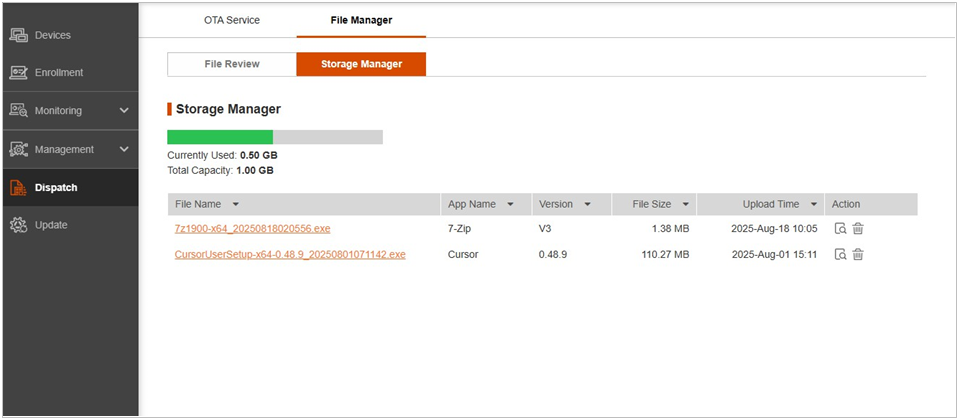Click the 7-Zip app name cell
This screenshot has height=419, width=957.
459,229
